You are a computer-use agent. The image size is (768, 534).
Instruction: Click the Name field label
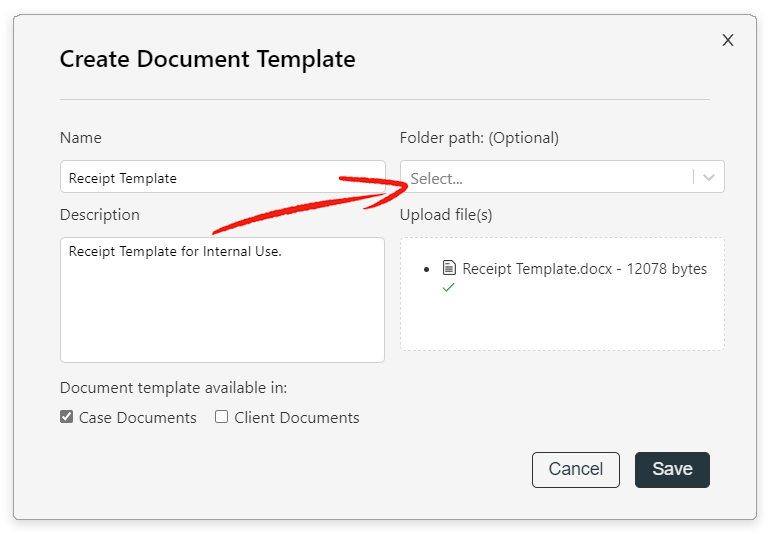click(81, 138)
